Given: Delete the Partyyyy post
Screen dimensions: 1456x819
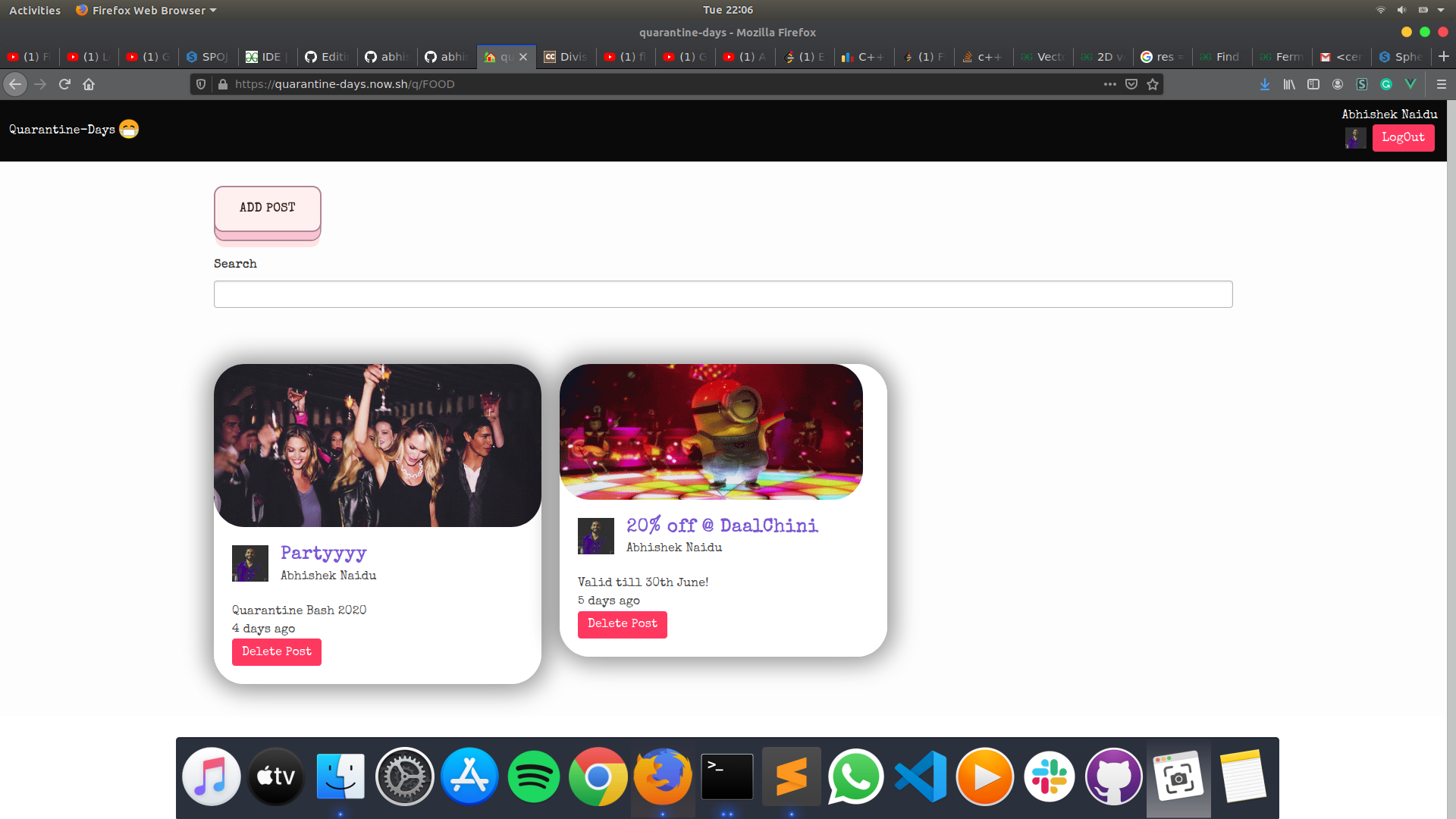Looking at the screenshot, I should (276, 651).
